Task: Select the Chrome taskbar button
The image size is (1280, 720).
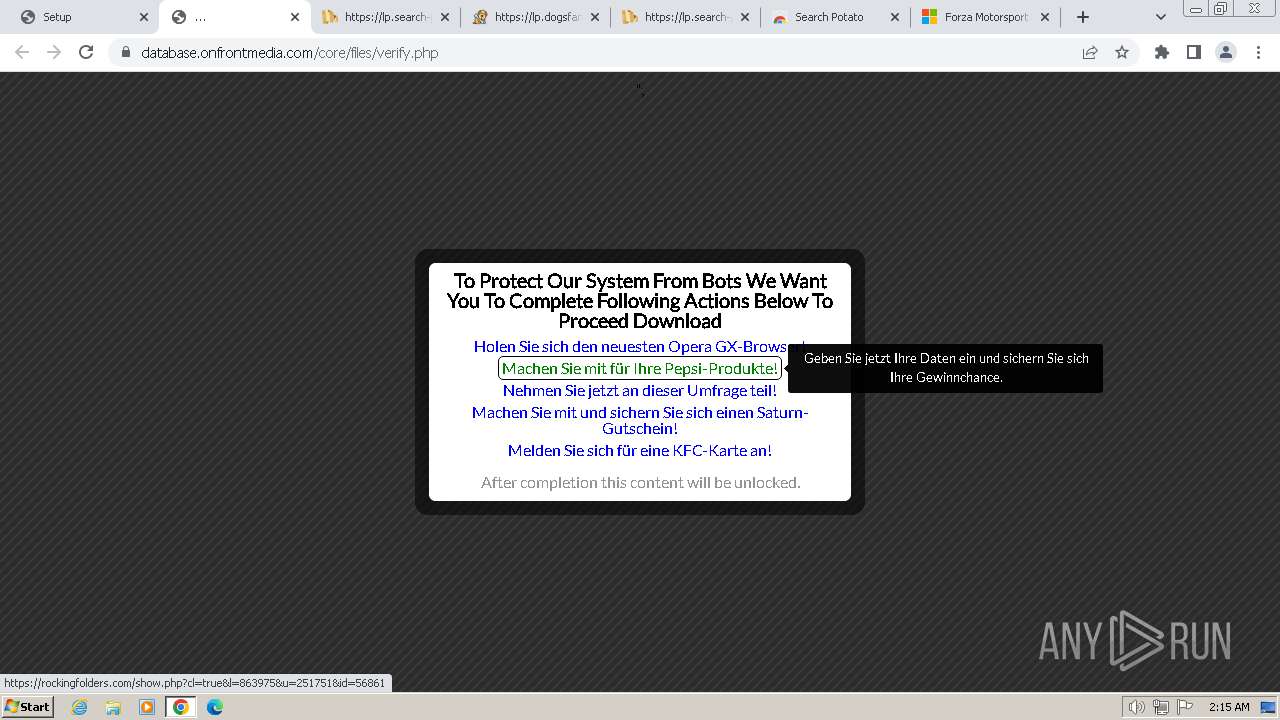Action: click(181, 707)
